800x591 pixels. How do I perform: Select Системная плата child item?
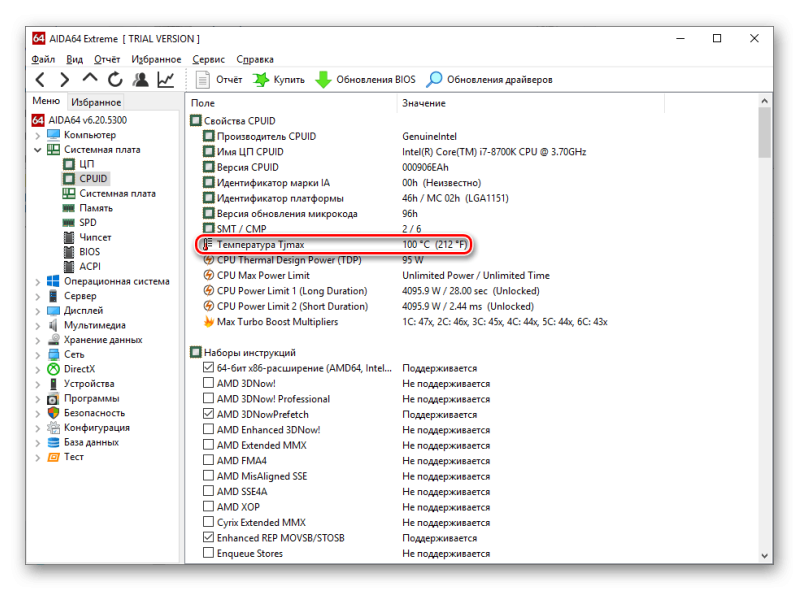(109, 193)
